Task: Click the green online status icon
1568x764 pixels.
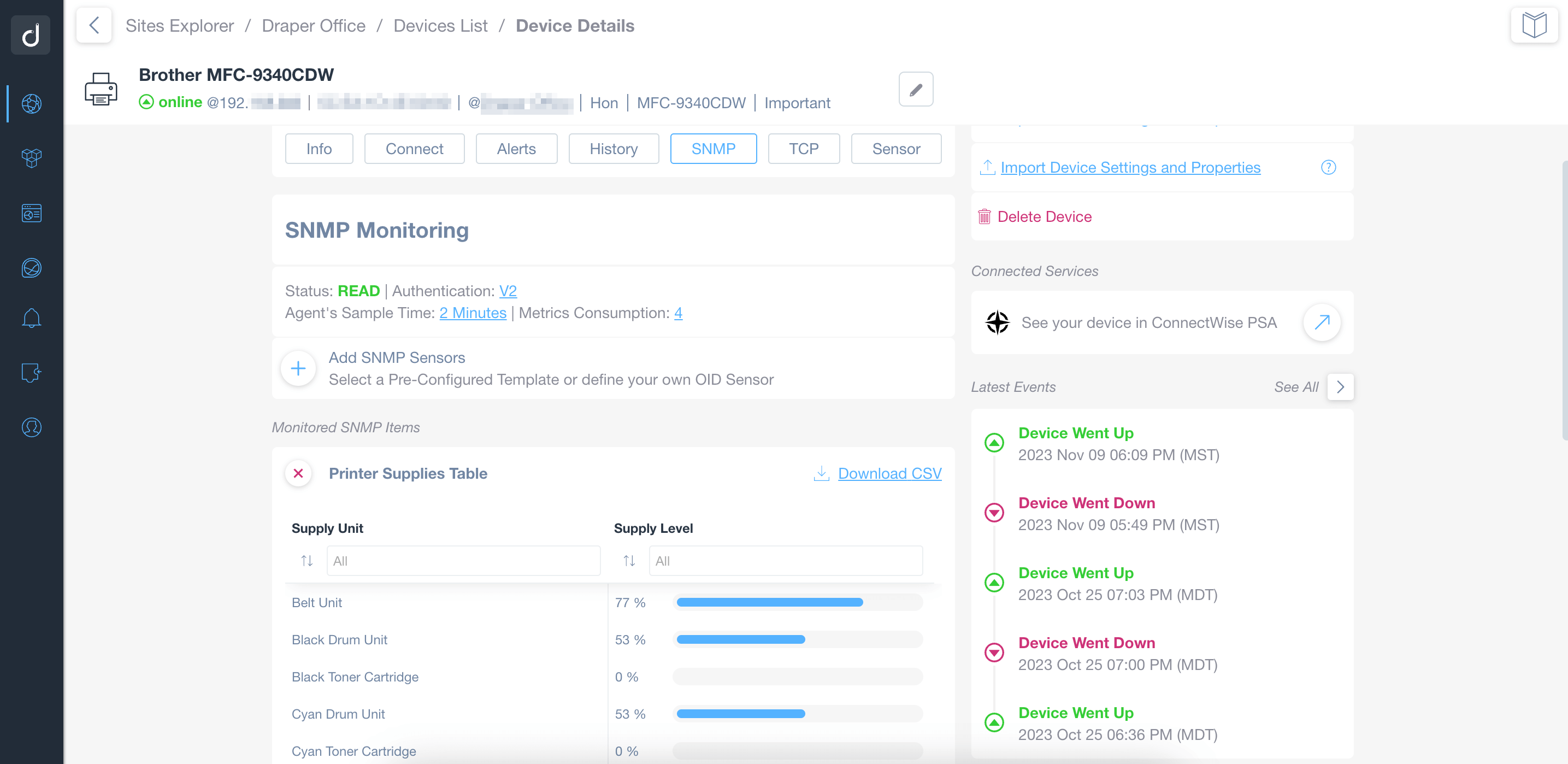Action: tap(146, 102)
